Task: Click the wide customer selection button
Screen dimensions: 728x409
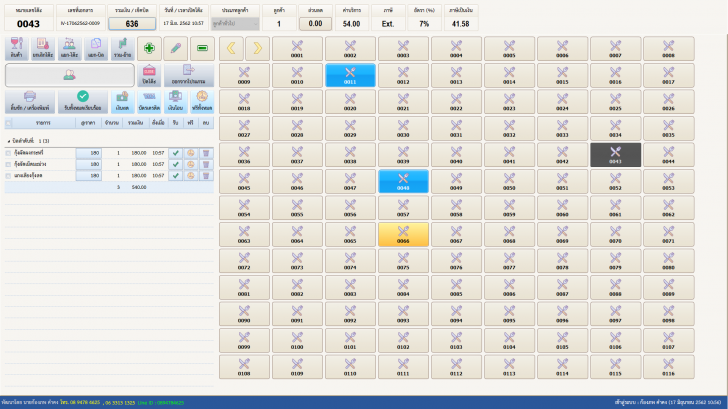Action: click(x=70, y=75)
